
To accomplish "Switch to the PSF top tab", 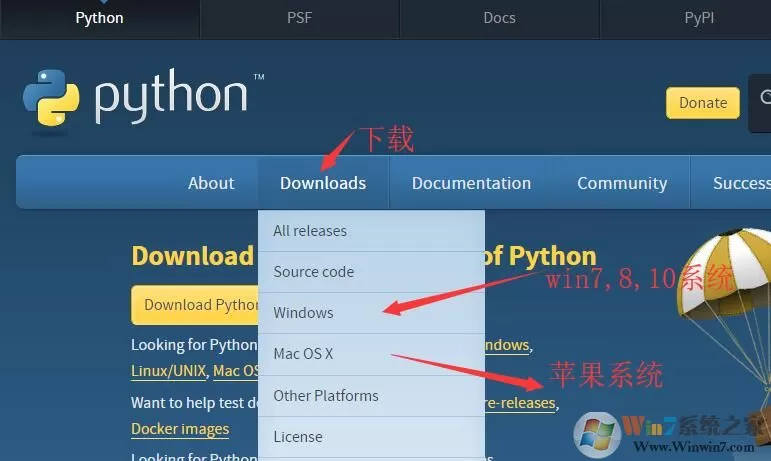I will (299, 18).
